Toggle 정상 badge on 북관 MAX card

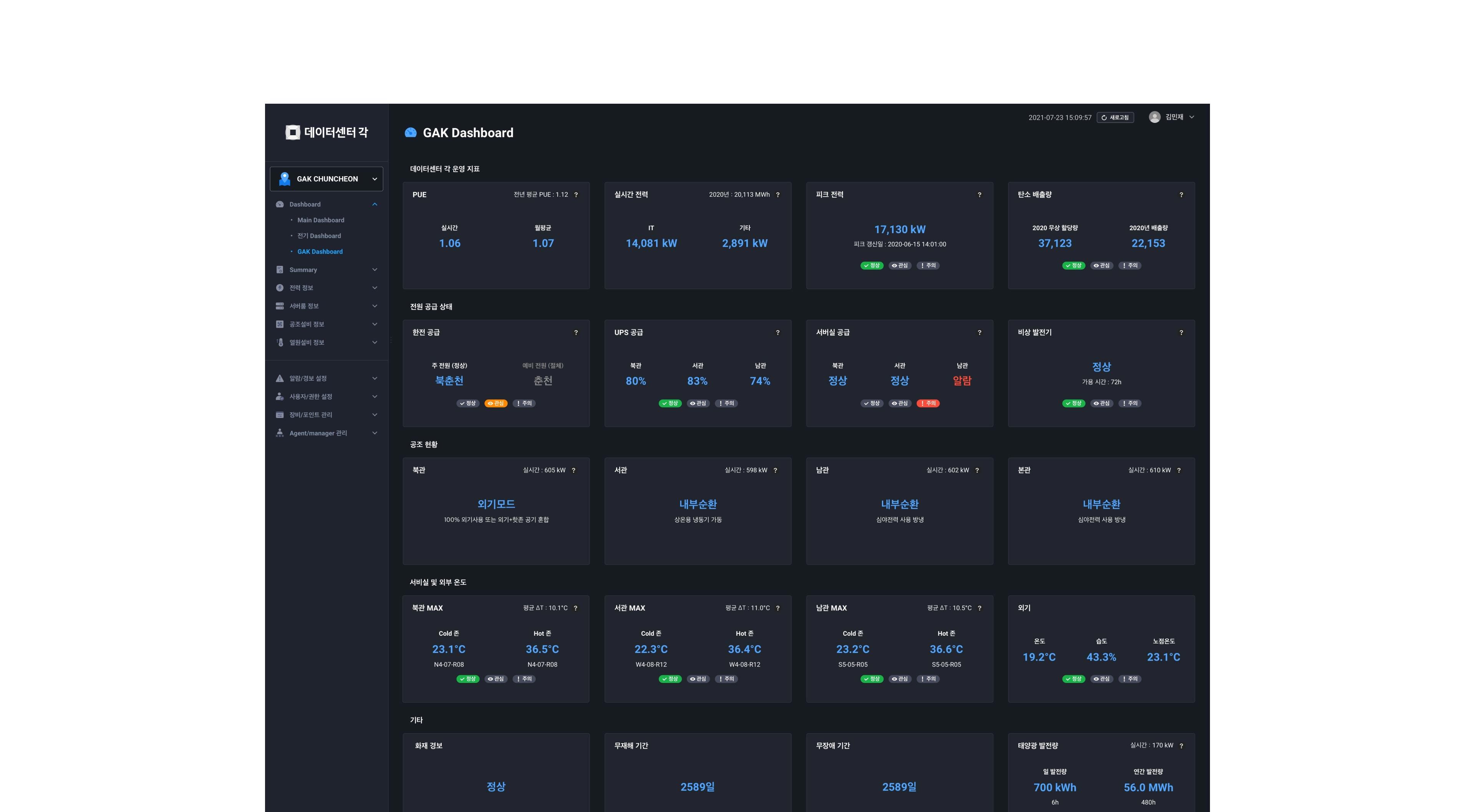tap(468, 679)
